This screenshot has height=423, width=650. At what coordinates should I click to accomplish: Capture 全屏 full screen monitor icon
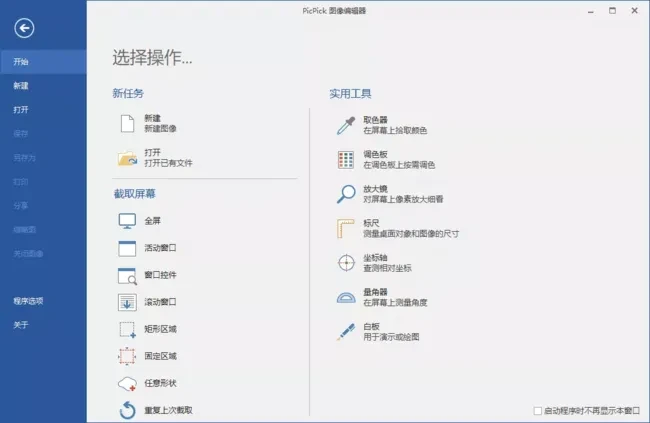128,221
